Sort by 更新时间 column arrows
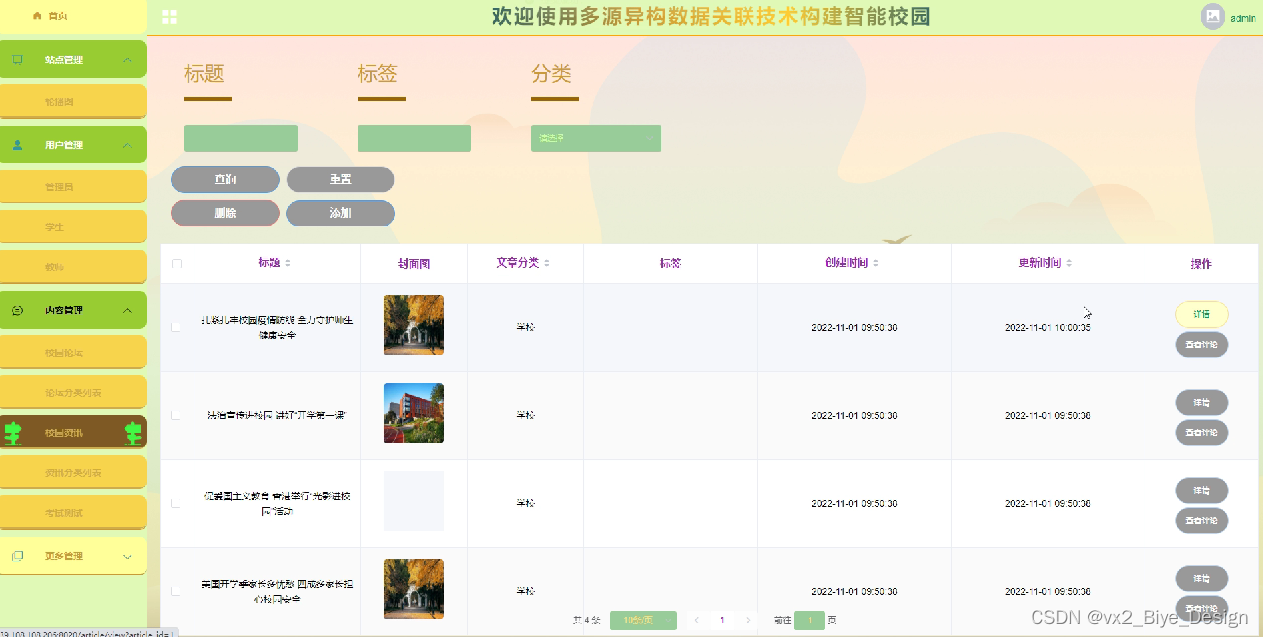 coord(1069,263)
